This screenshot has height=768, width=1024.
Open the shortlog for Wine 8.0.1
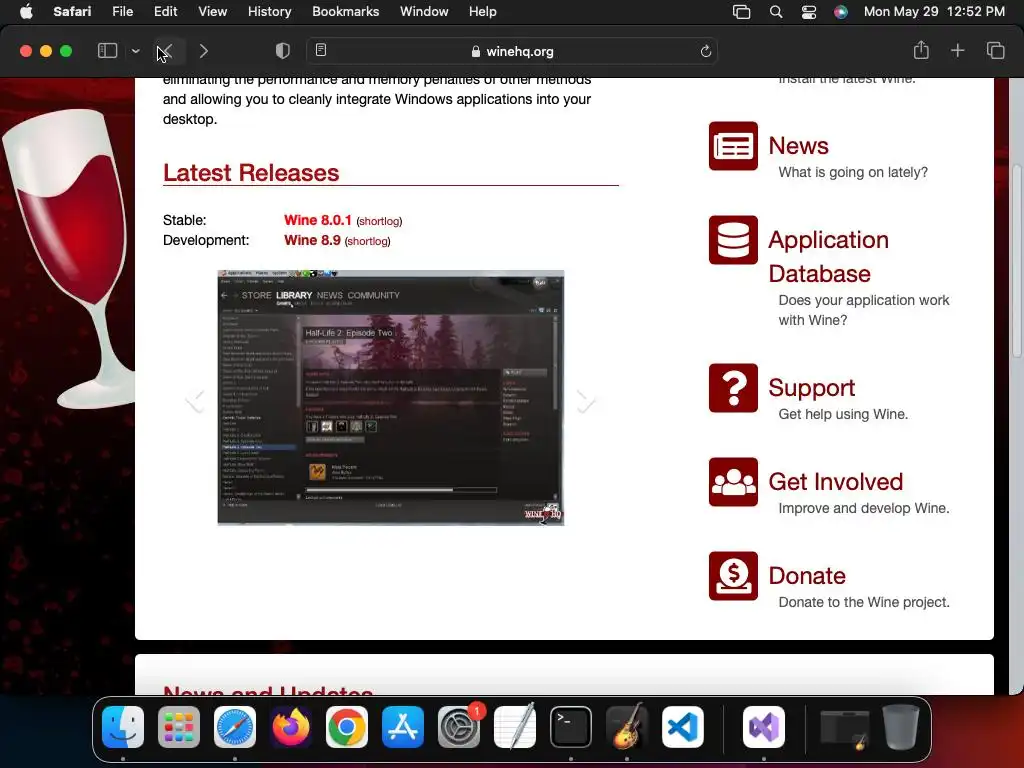click(379, 221)
